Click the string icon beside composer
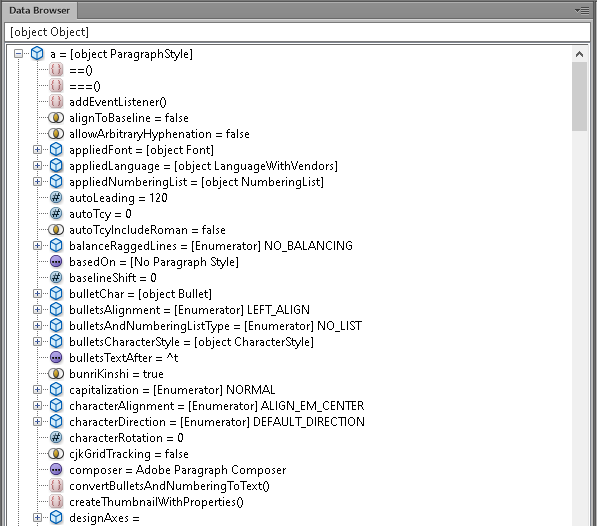The image size is (597, 526). [x=56, y=470]
